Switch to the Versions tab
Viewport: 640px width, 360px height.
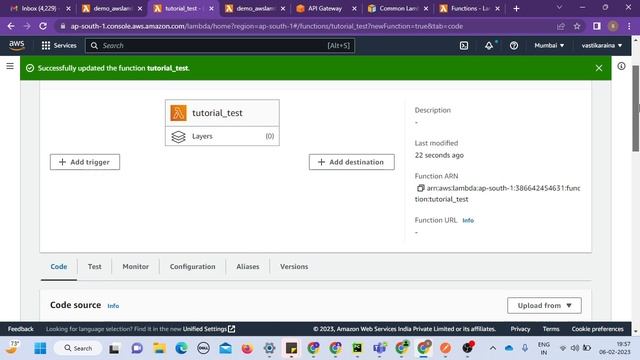(294, 267)
